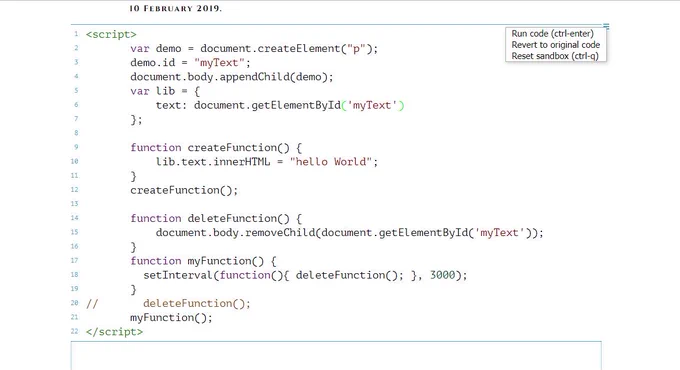Click line number 8 in gutter
Screen dimensions: 680x370
coord(76,133)
